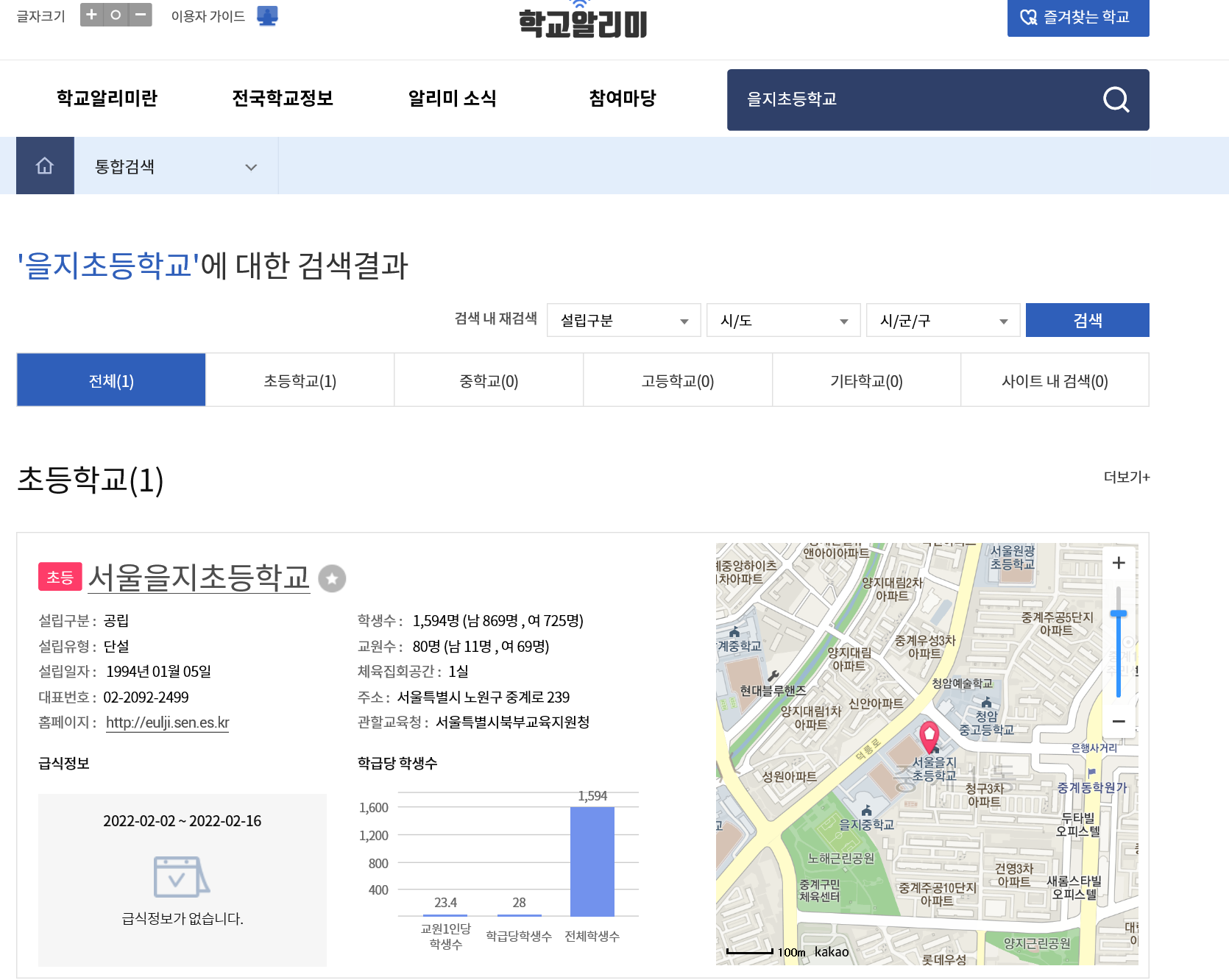Click the user guide monitor icon
This screenshot has height=980, width=1229.
coord(266,15)
